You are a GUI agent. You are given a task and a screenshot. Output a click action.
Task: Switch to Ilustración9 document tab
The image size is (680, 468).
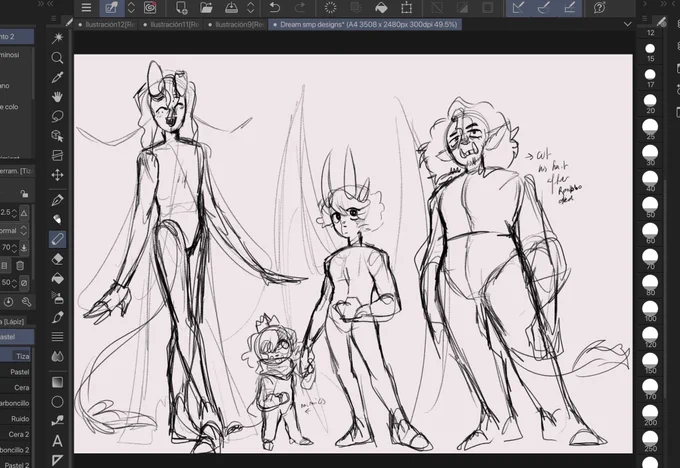[x=236, y=25]
